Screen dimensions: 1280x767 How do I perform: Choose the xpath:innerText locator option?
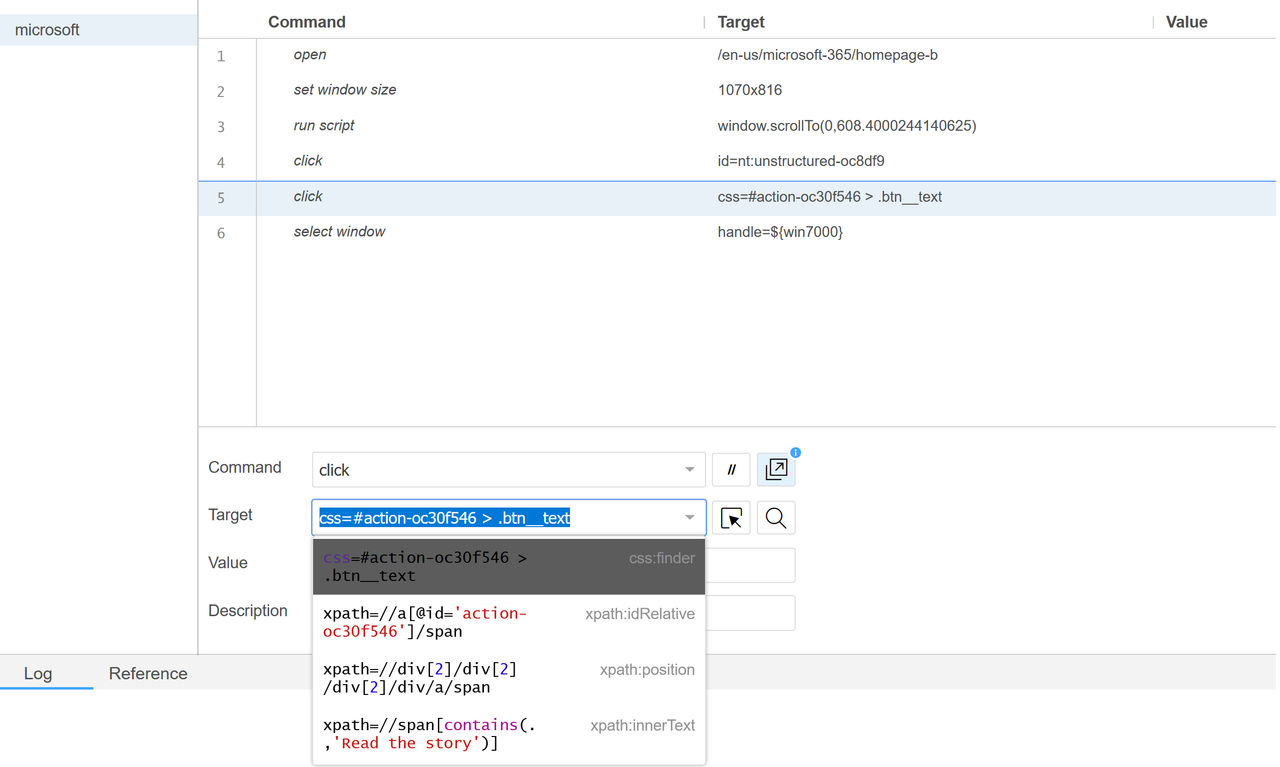coord(509,735)
